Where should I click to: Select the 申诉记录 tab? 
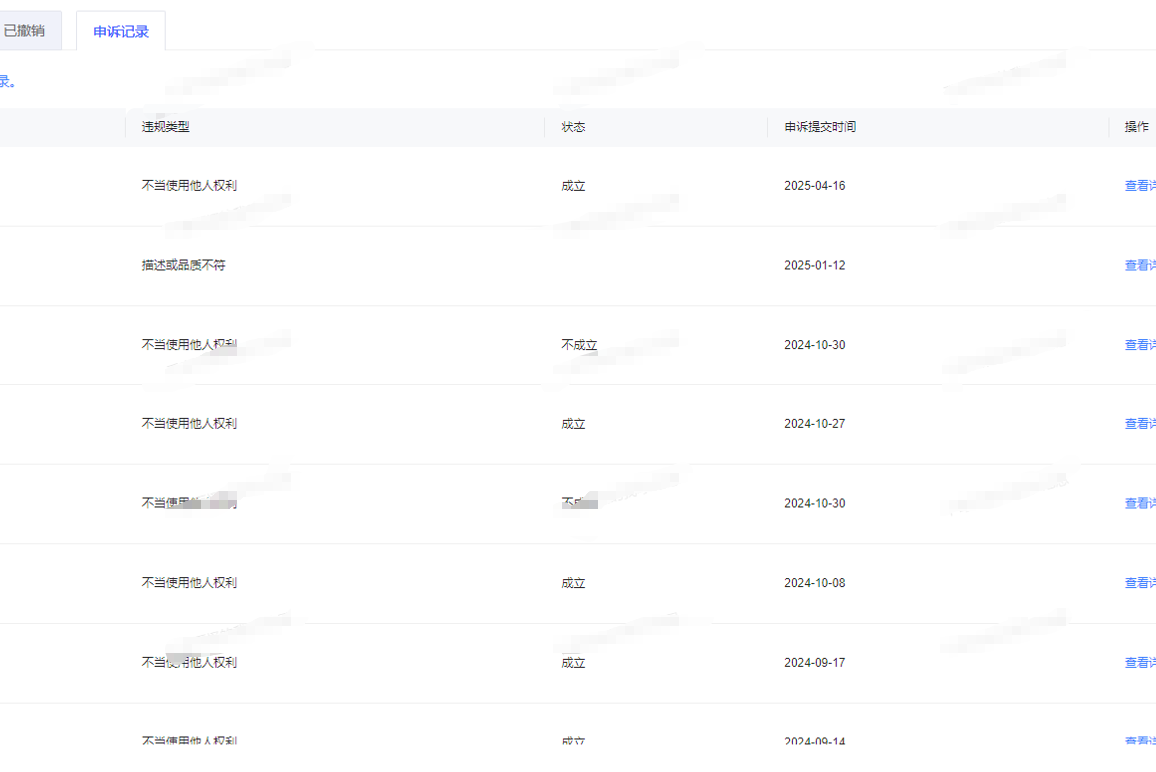coord(121,31)
